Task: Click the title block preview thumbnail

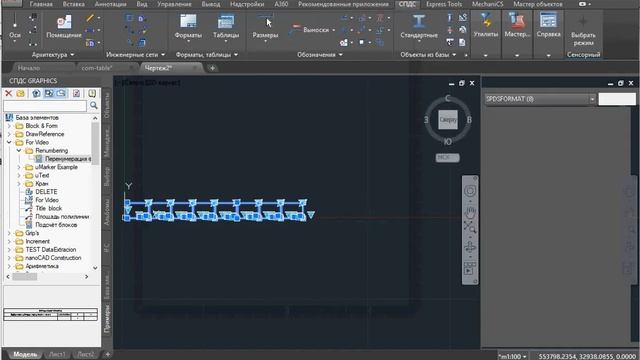Action: pos(51,314)
